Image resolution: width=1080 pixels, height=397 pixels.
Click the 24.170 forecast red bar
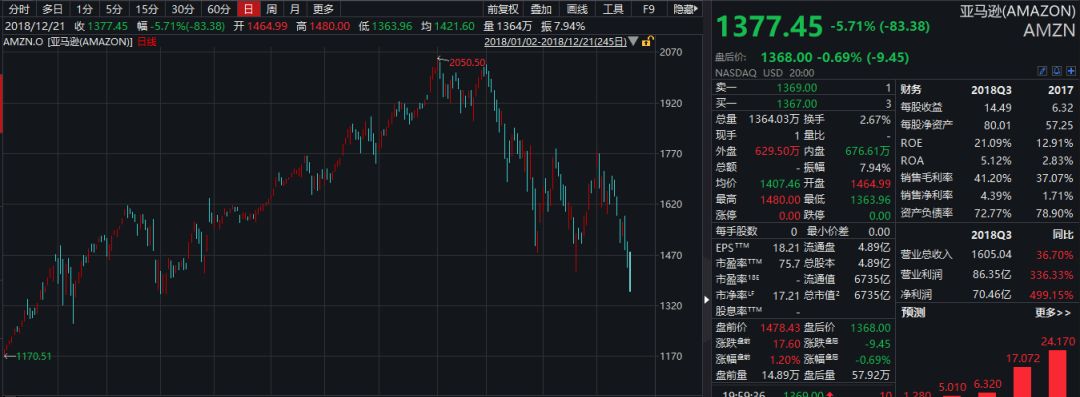coord(1057,374)
